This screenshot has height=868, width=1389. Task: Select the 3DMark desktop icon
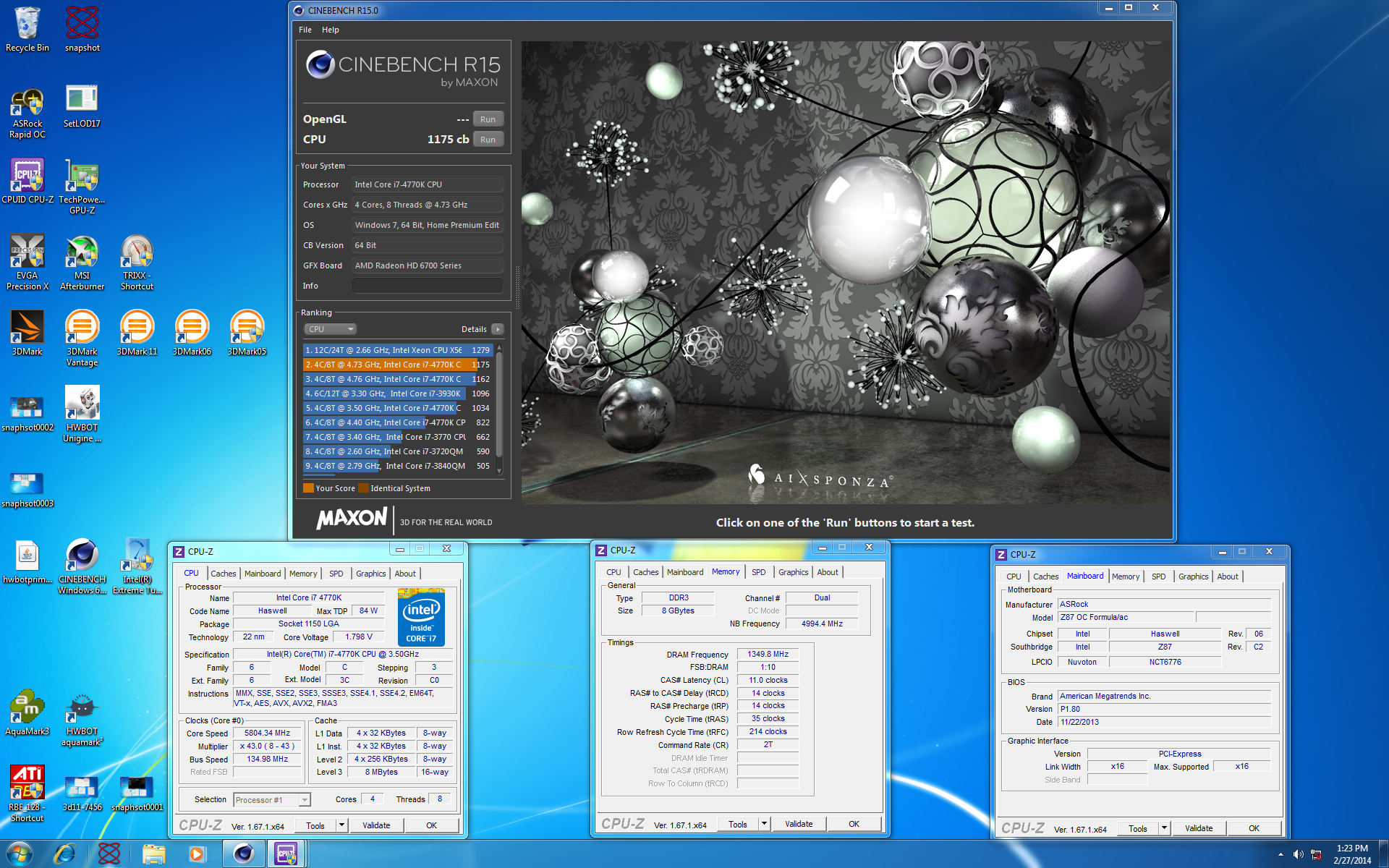click(x=27, y=333)
